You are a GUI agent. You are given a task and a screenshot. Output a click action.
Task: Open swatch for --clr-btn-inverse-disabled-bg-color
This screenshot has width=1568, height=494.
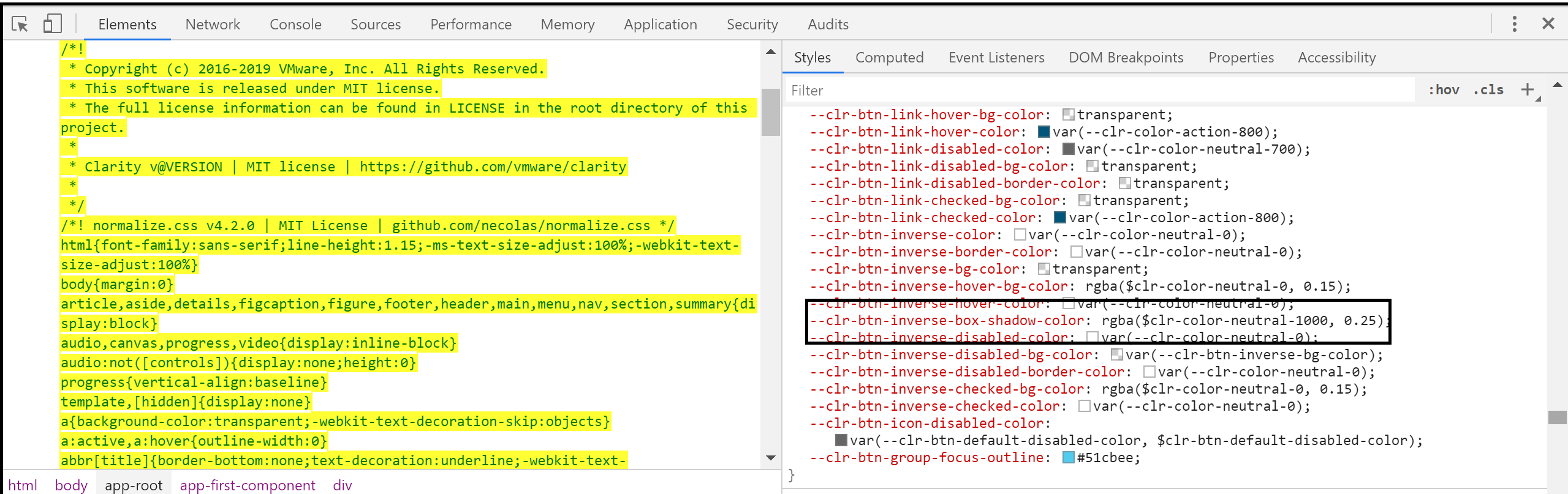tap(1116, 354)
